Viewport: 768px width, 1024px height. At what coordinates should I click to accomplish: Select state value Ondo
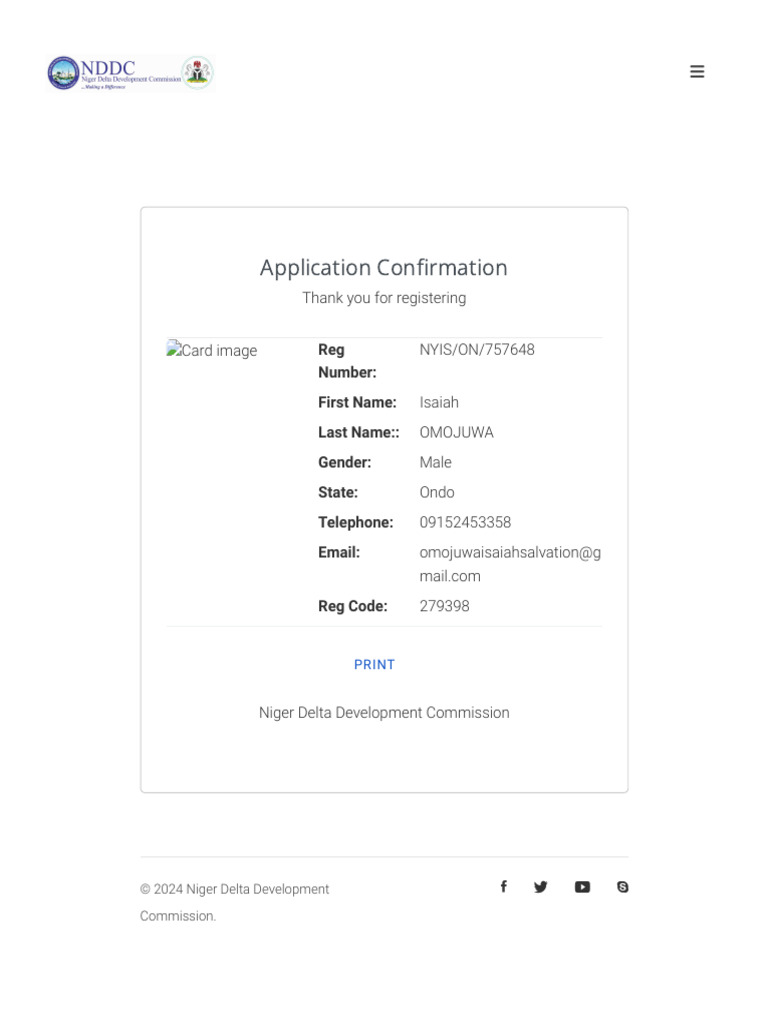point(437,492)
